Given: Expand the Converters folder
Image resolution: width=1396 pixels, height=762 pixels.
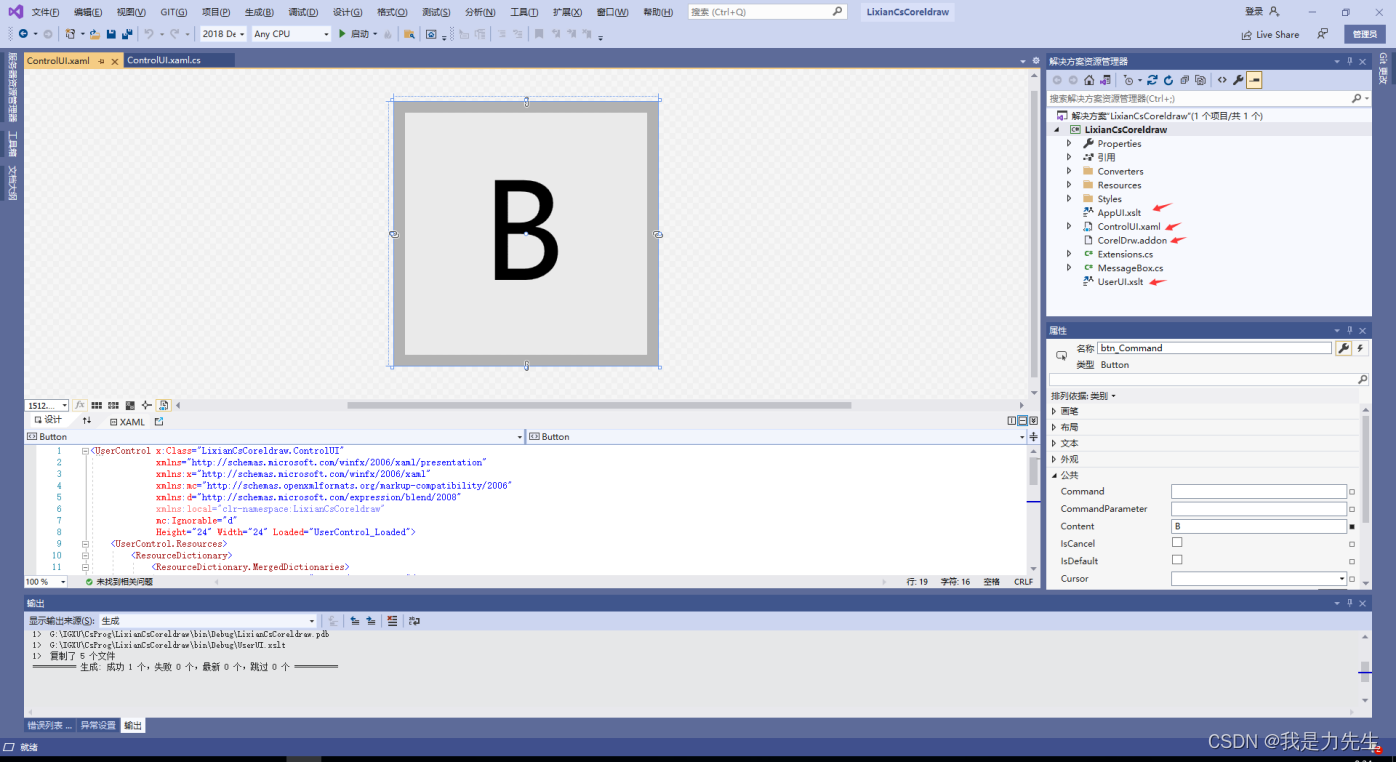Looking at the screenshot, I should 1069,171.
